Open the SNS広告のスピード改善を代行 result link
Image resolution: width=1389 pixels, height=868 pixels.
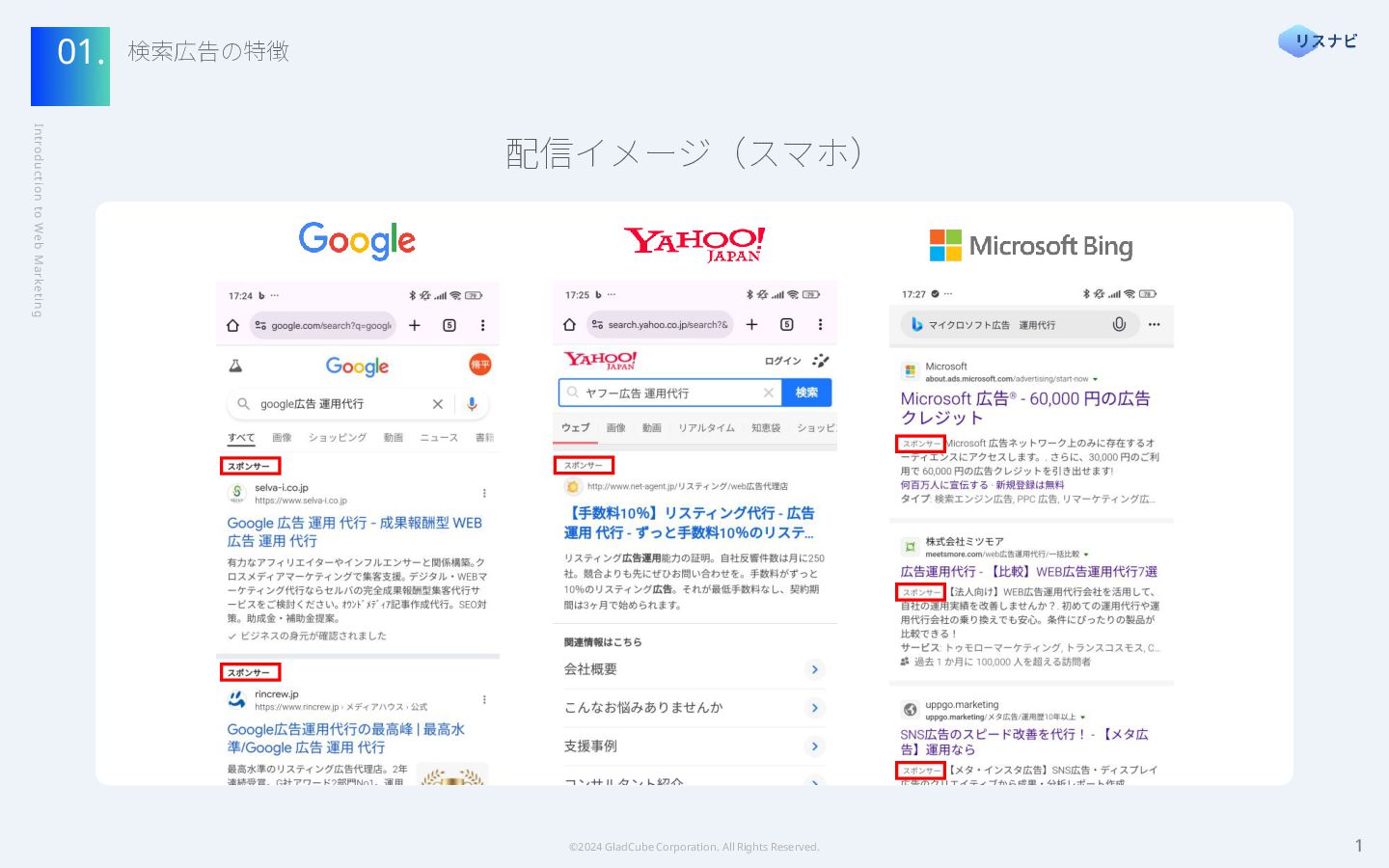(1024, 742)
